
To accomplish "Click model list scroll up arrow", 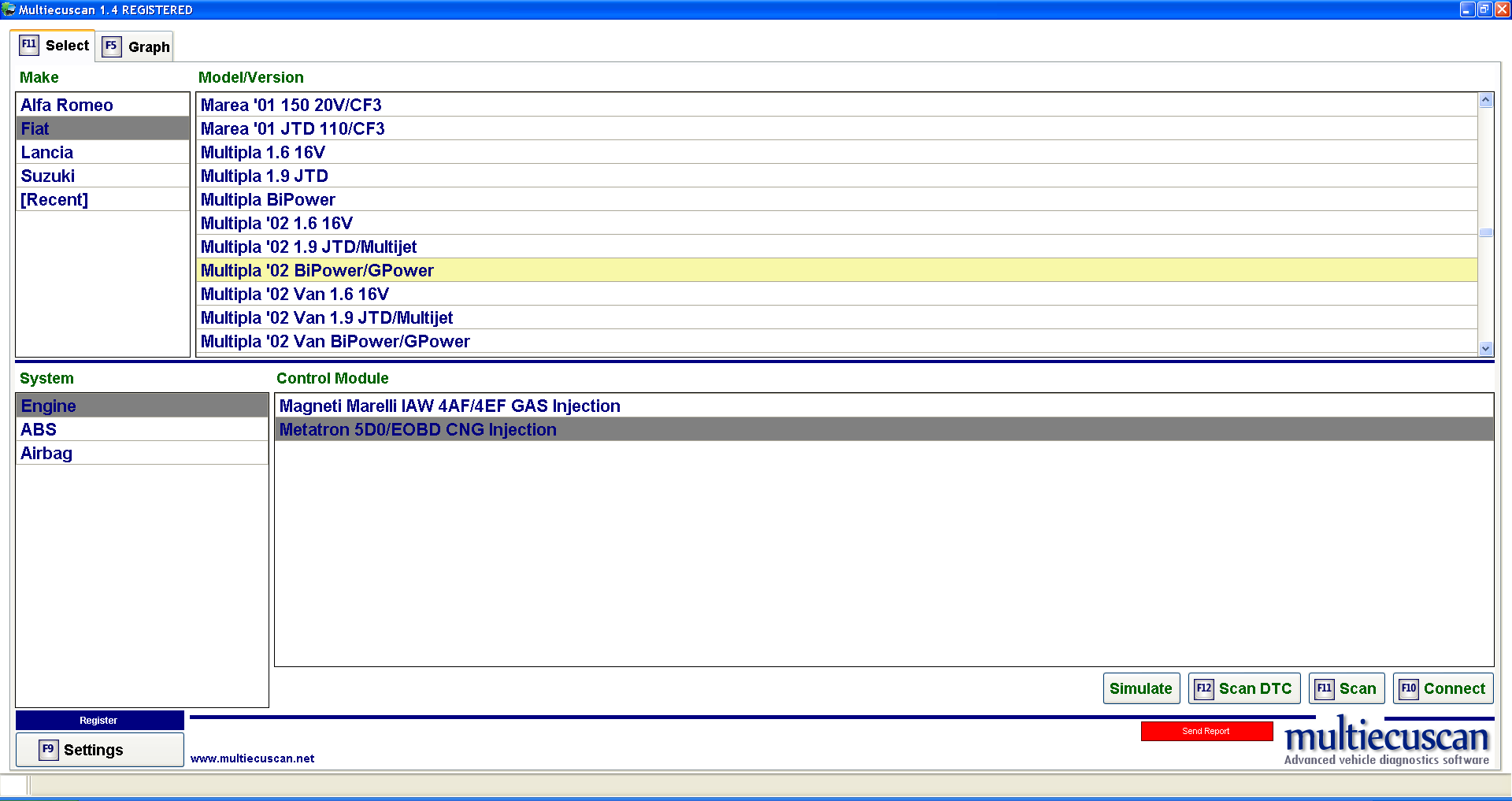I will 1486,100.
